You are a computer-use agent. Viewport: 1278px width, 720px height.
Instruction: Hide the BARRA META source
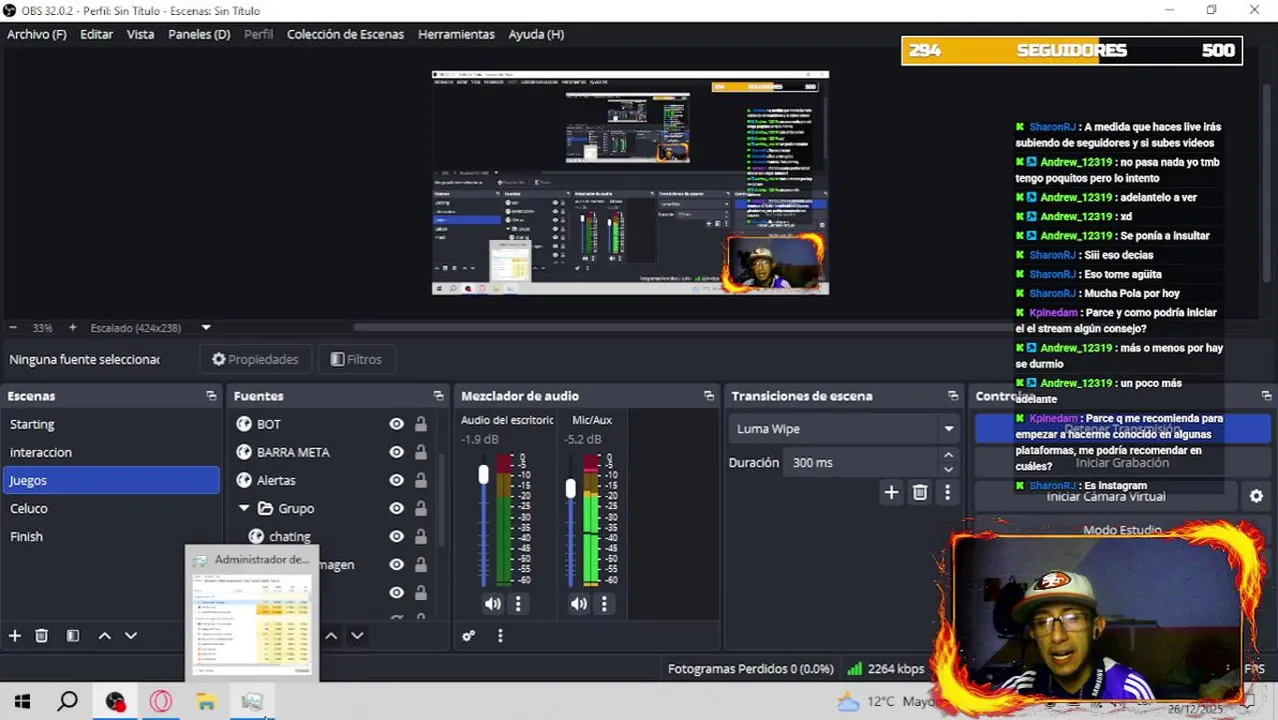396,452
